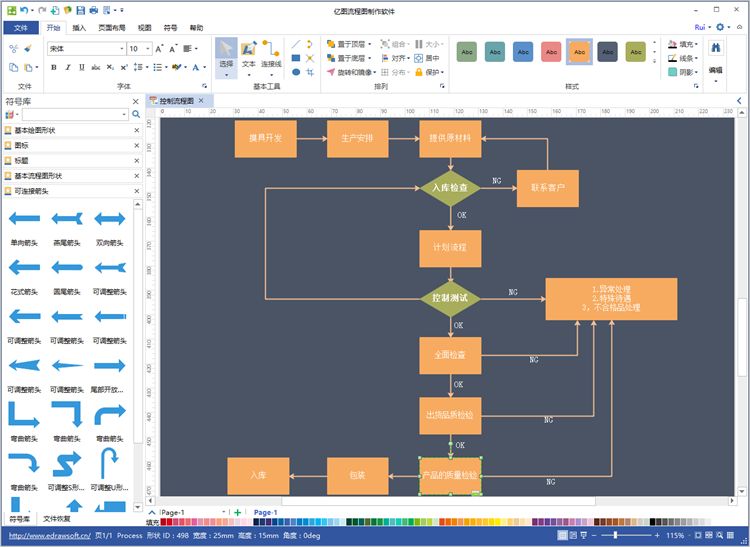Choose the 连接线 connector tool

(271, 54)
